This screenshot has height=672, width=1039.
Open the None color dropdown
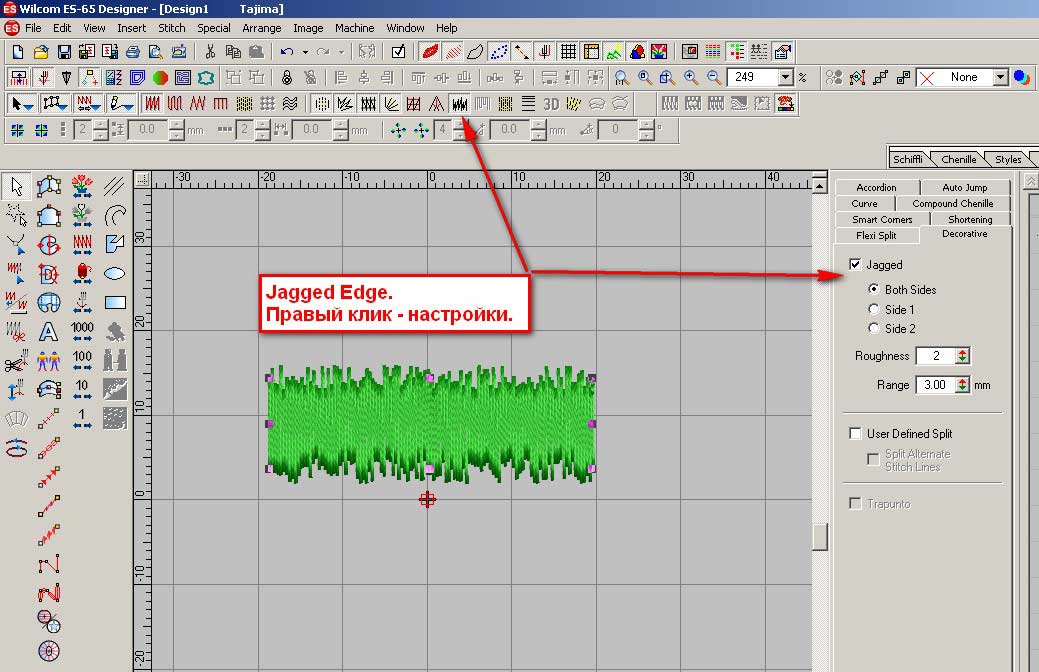click(1001, 78)
